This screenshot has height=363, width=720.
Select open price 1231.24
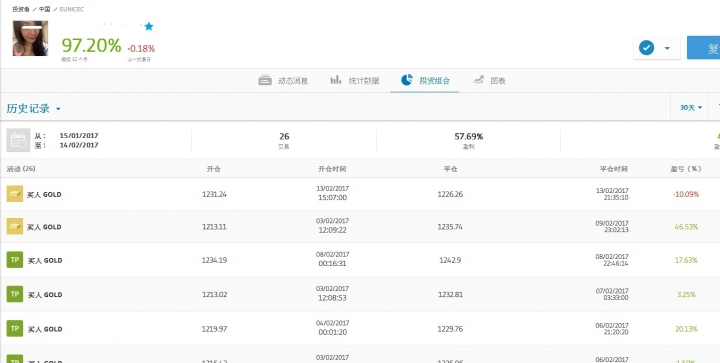(x=214, y=194)
